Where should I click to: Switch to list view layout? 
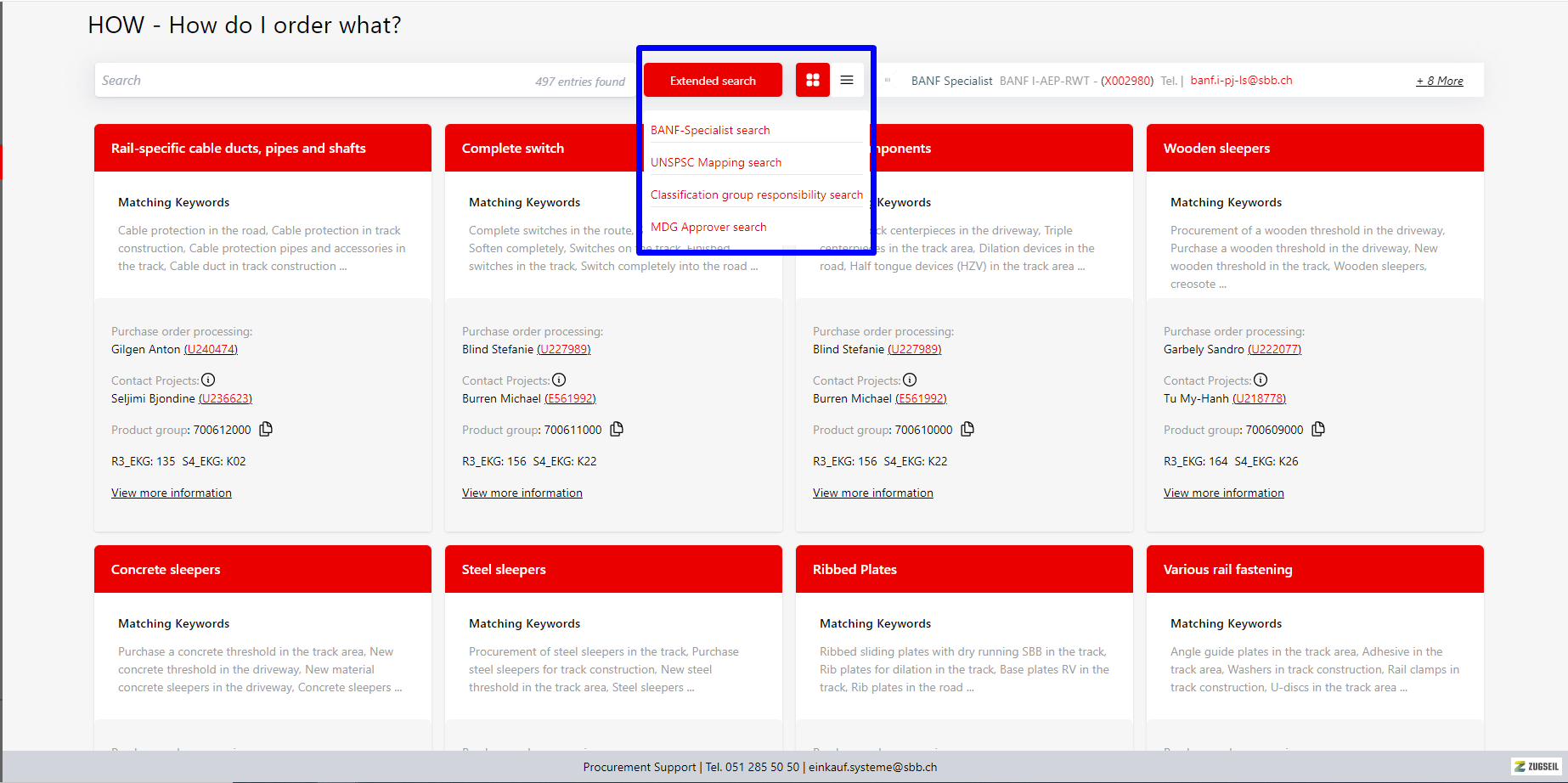point(846,80)
